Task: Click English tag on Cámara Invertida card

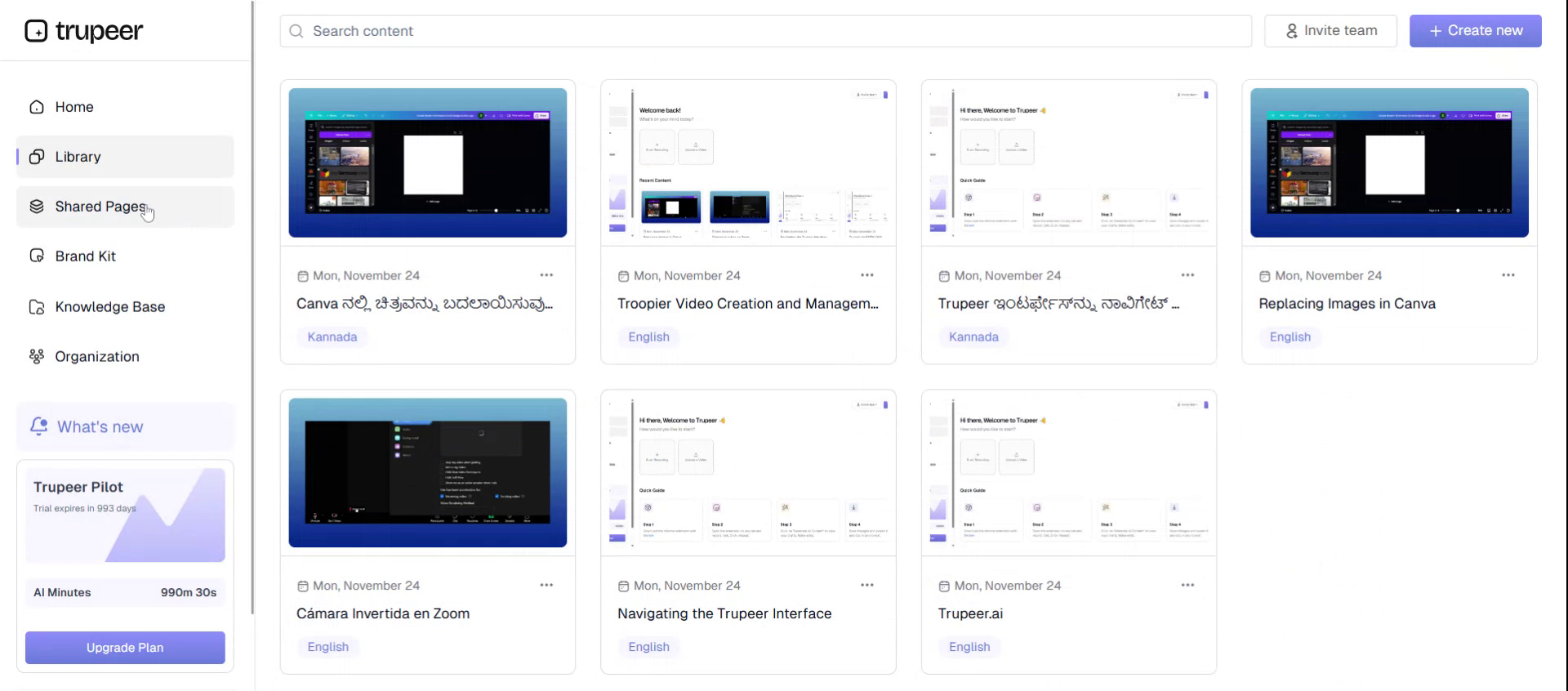Action: pos(327,647)
